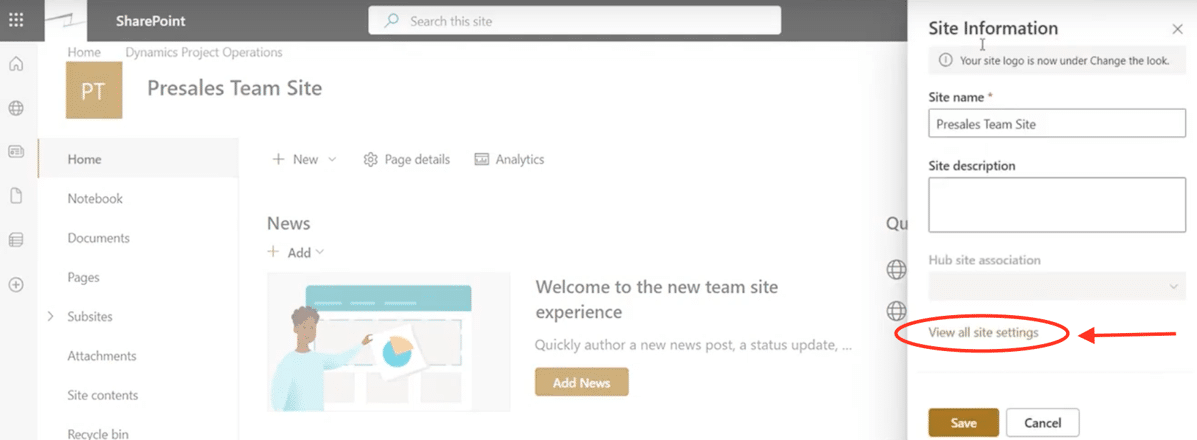Open the My files page icon
Viewport: 1197px width, 440px height.
(16, 196)
